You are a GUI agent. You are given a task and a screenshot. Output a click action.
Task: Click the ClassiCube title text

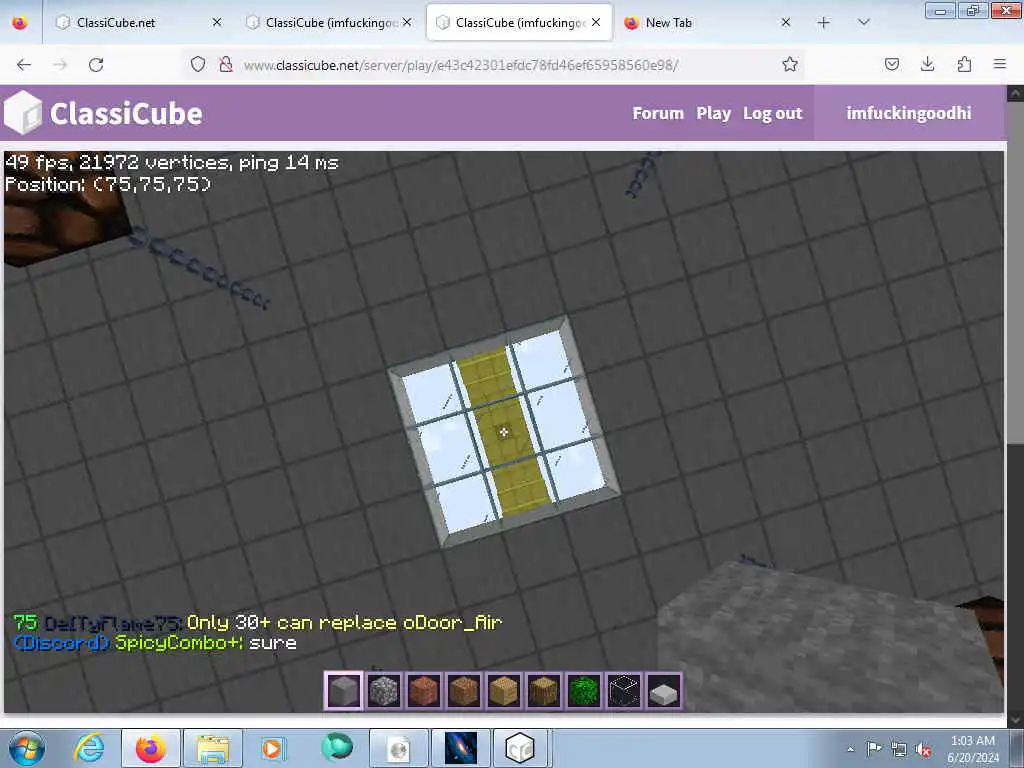pyautogui.click(x=126, y=114)
